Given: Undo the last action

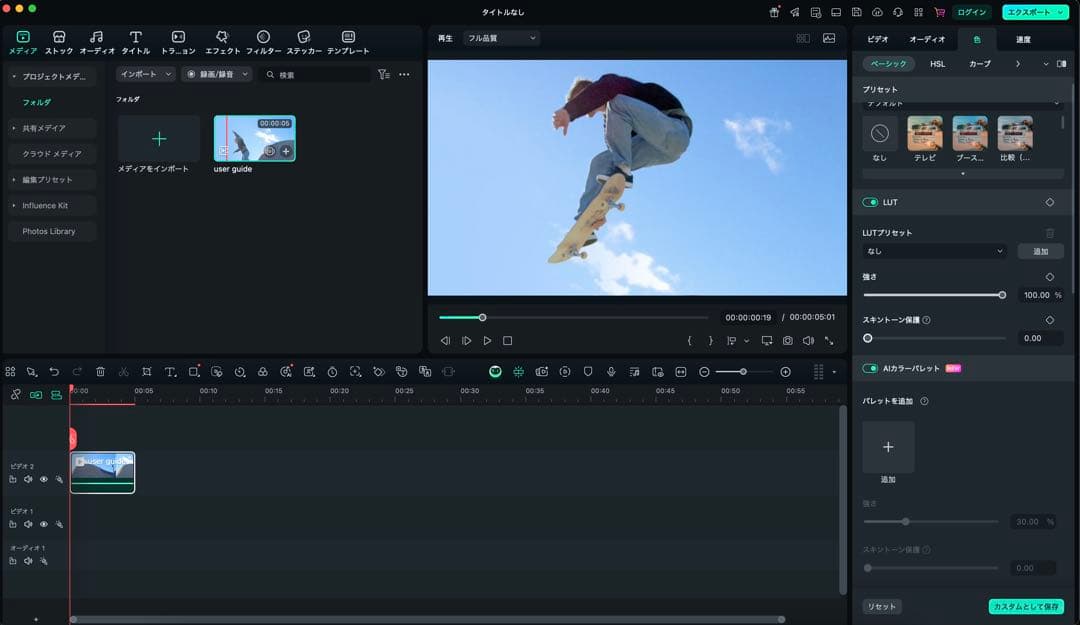Looking at the screenshot, I should [x=55, y=371].
